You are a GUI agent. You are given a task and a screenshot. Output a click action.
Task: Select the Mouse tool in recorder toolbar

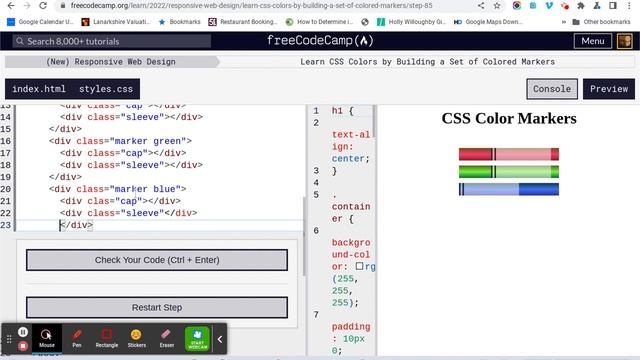coord(47,338)
